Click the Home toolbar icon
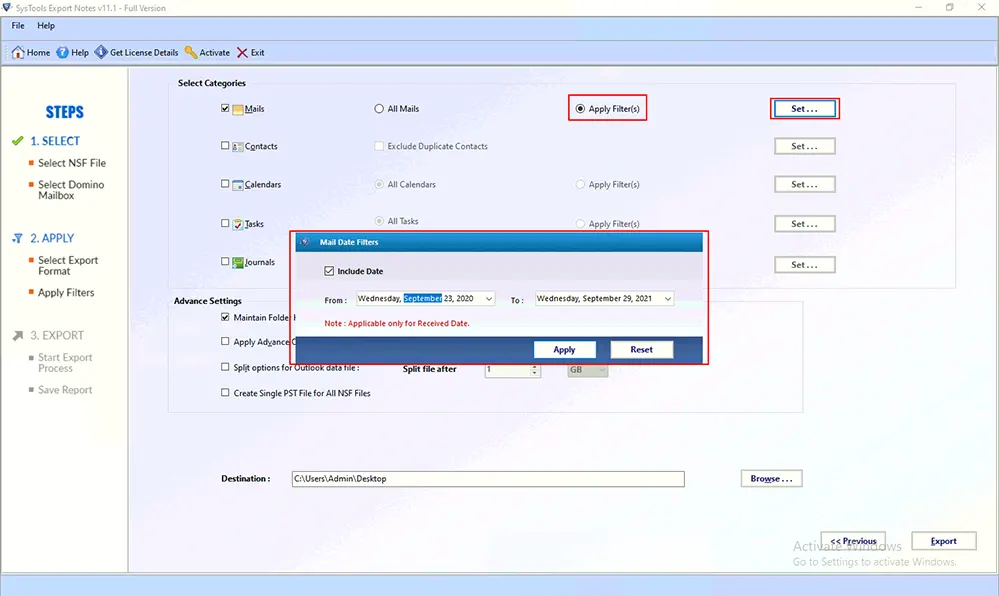This screenshot has height=596, width=999. point(18,52)
